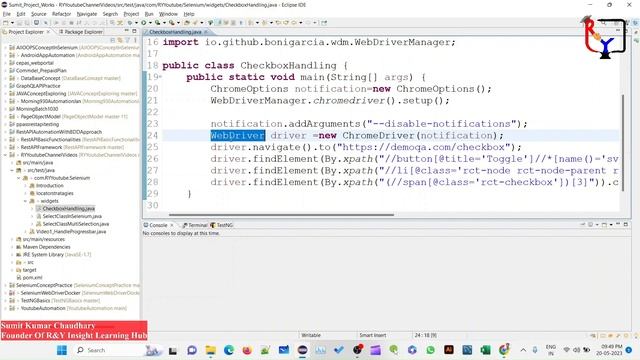Click the green Run button in toolbar
640x360 pixels.
(x=144, y=23)
